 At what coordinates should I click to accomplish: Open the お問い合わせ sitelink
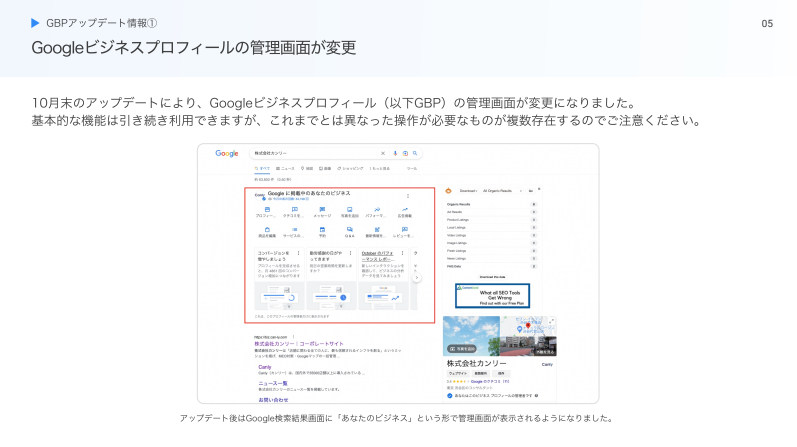273,400
